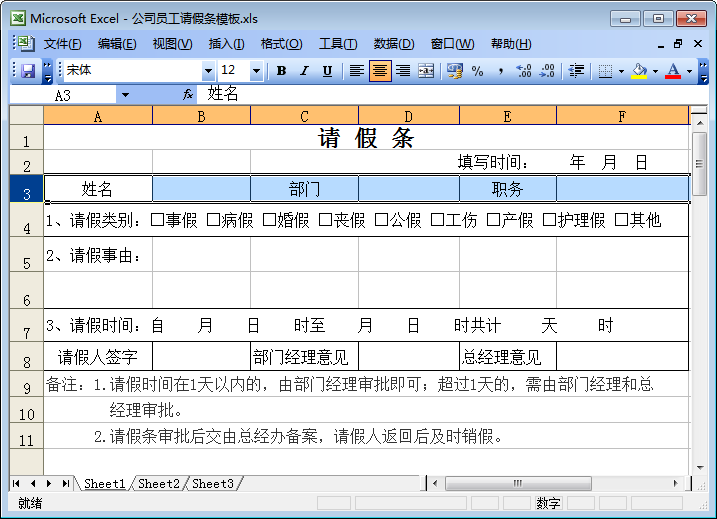Check the 工伤 checkbox
717x519 pixels.
coord(437,219)
